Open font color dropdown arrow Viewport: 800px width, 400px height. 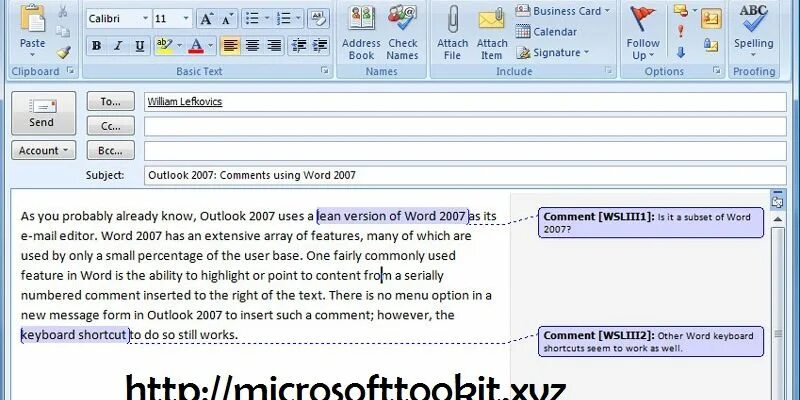tap(210, 46)
